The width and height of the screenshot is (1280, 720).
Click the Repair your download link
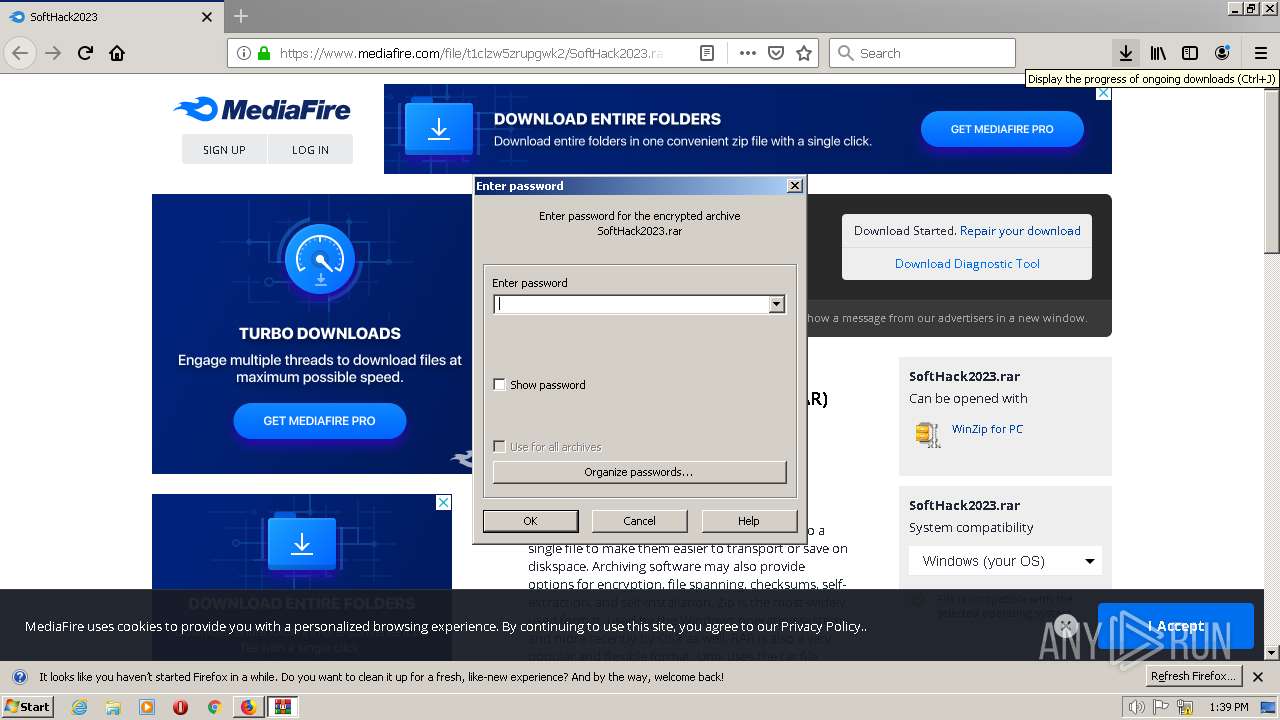point(1020,230)
